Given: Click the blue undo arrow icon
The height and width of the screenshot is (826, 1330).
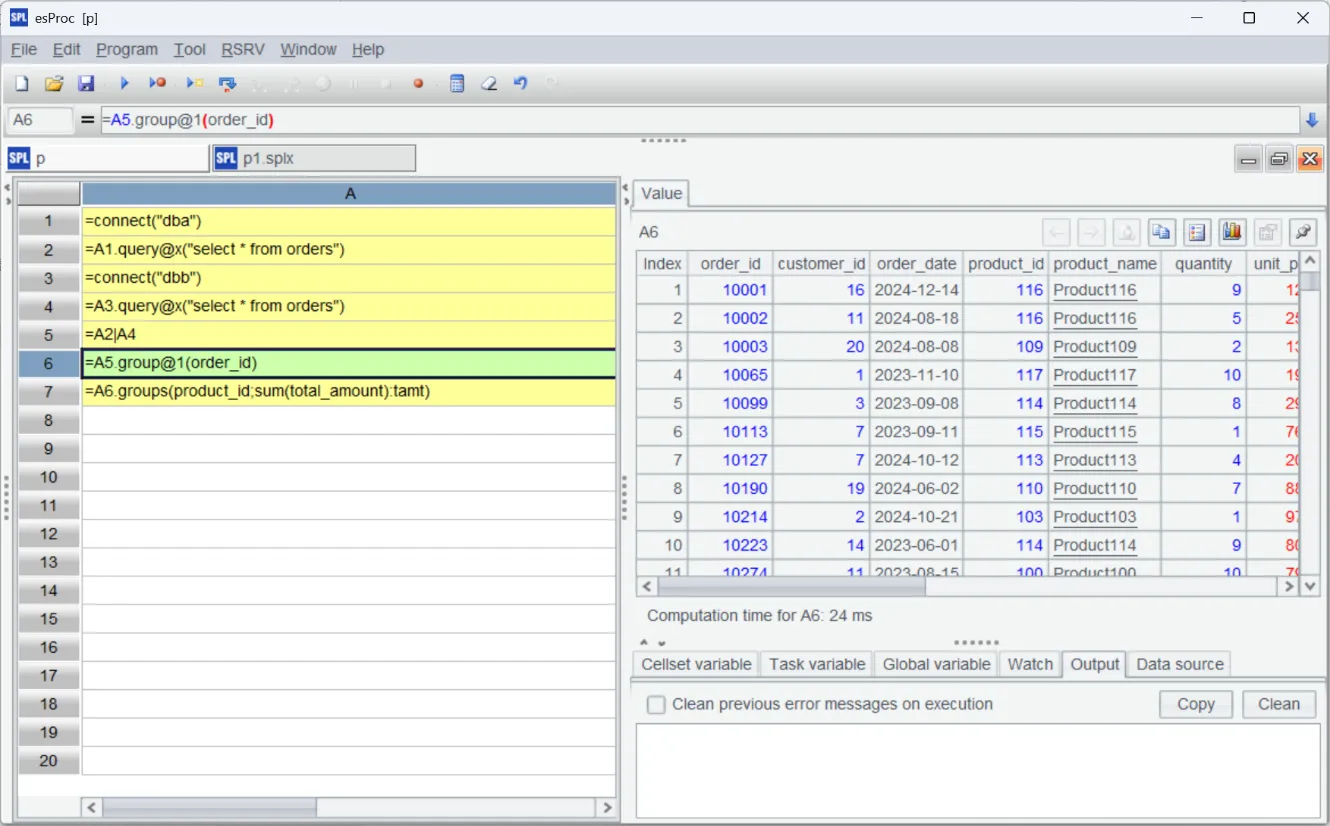Looking at the screenshot, I should tap(520, 84).
